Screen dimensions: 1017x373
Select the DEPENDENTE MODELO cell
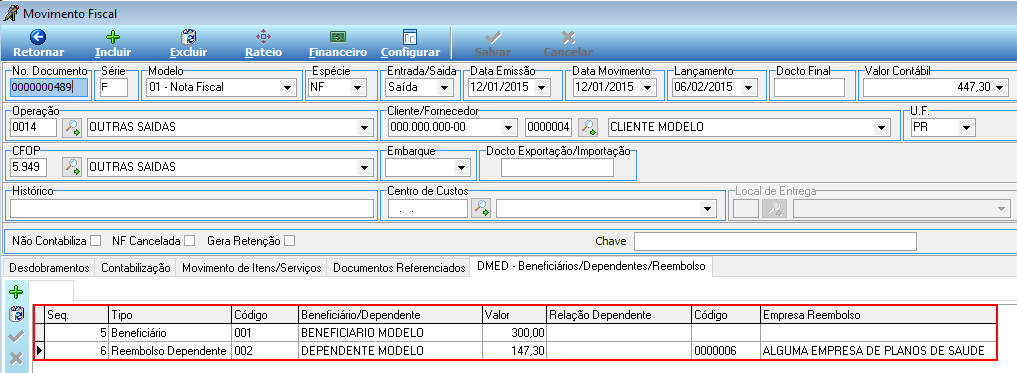click(390, 351)
